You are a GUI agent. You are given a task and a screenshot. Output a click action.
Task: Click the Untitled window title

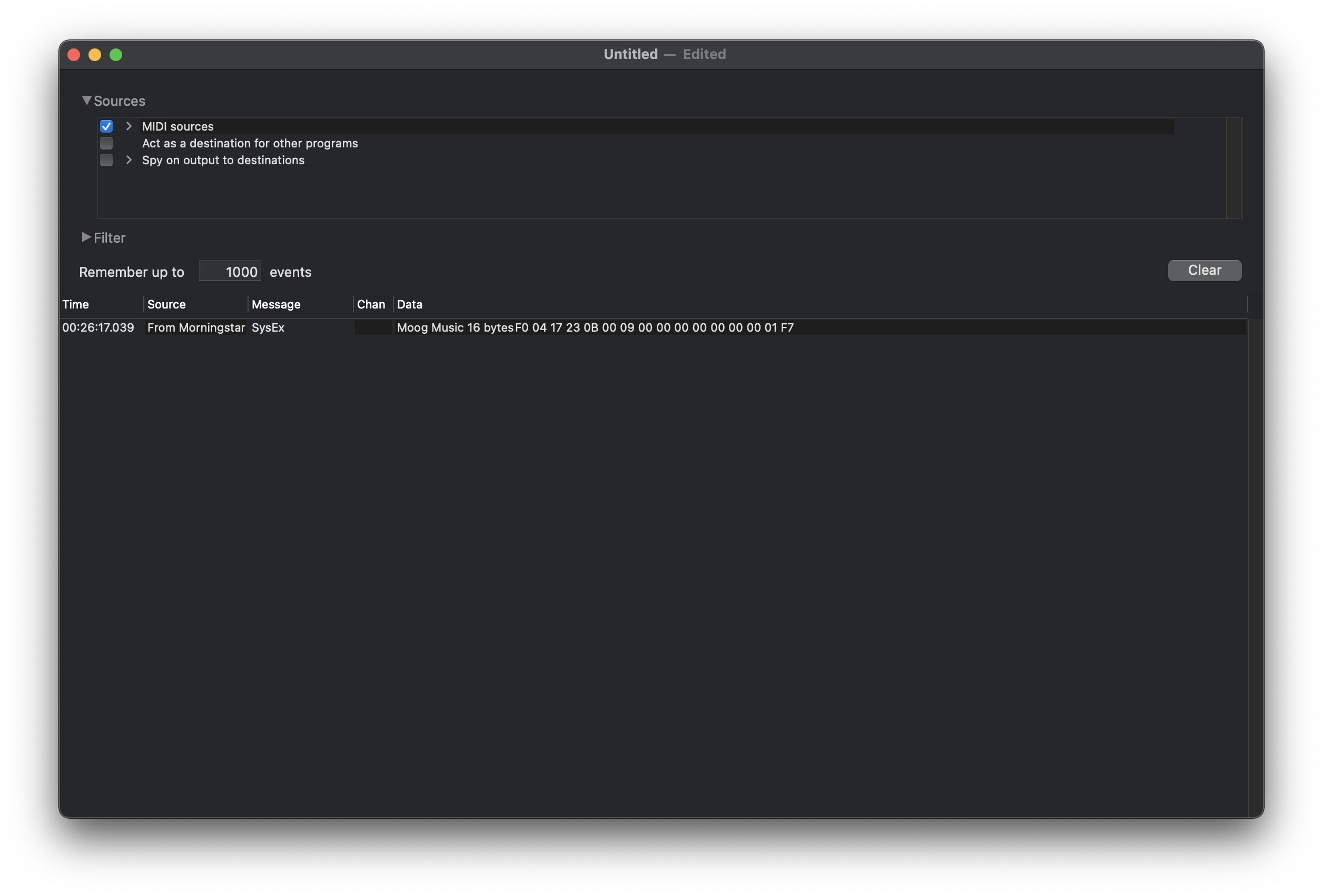630,54
